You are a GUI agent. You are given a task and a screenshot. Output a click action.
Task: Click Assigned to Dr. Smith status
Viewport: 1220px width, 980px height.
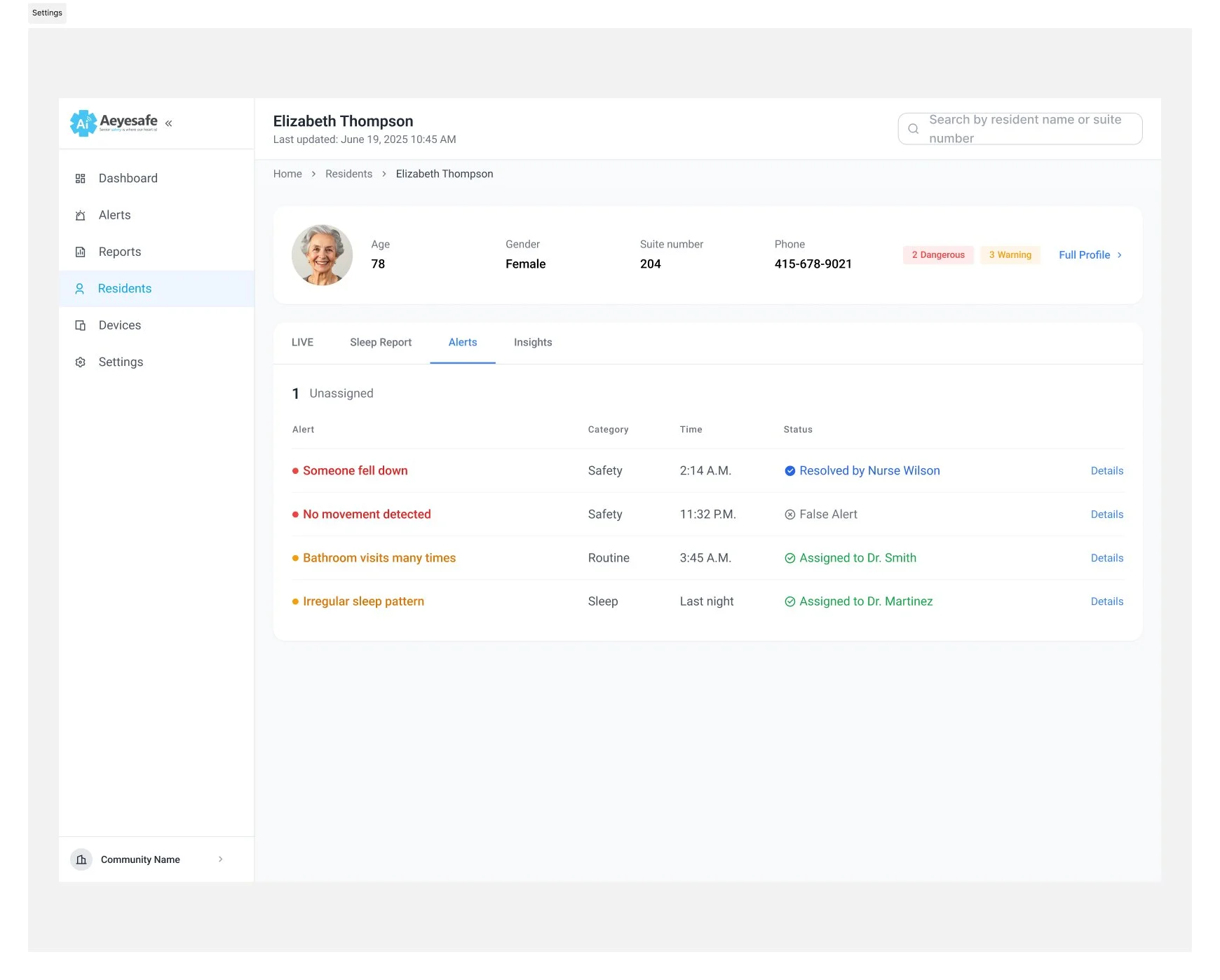click(x=858, y=558)
